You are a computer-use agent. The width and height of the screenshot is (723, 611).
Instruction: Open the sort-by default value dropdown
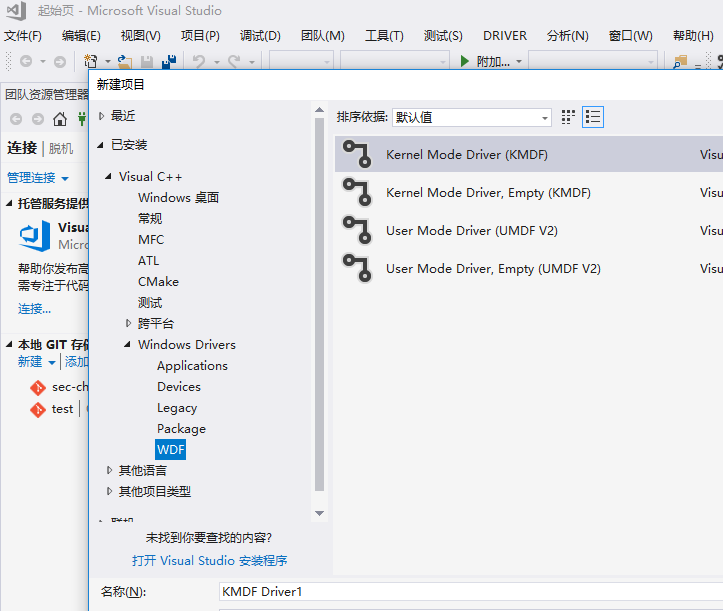(471, 118)
